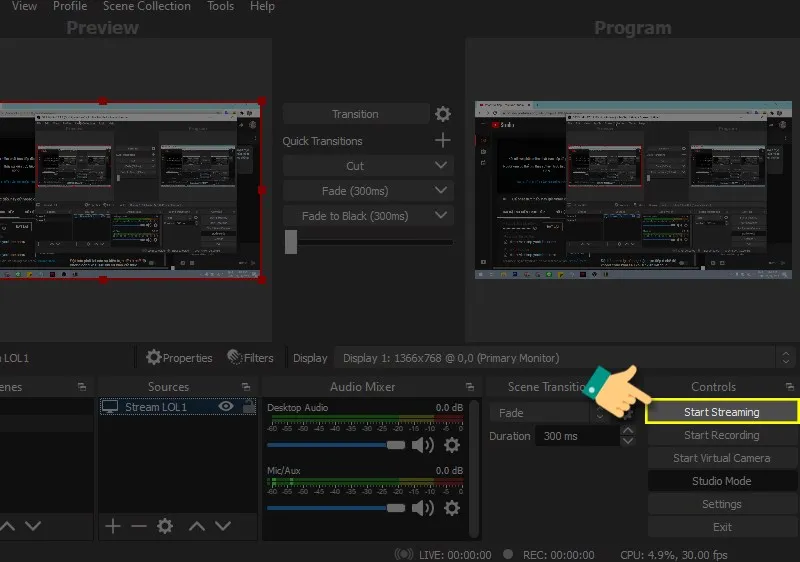This screenshot has height=562, width=800.
Task: Click the Start Recording button
Action: pyautogui.click(x=721, y=435)
